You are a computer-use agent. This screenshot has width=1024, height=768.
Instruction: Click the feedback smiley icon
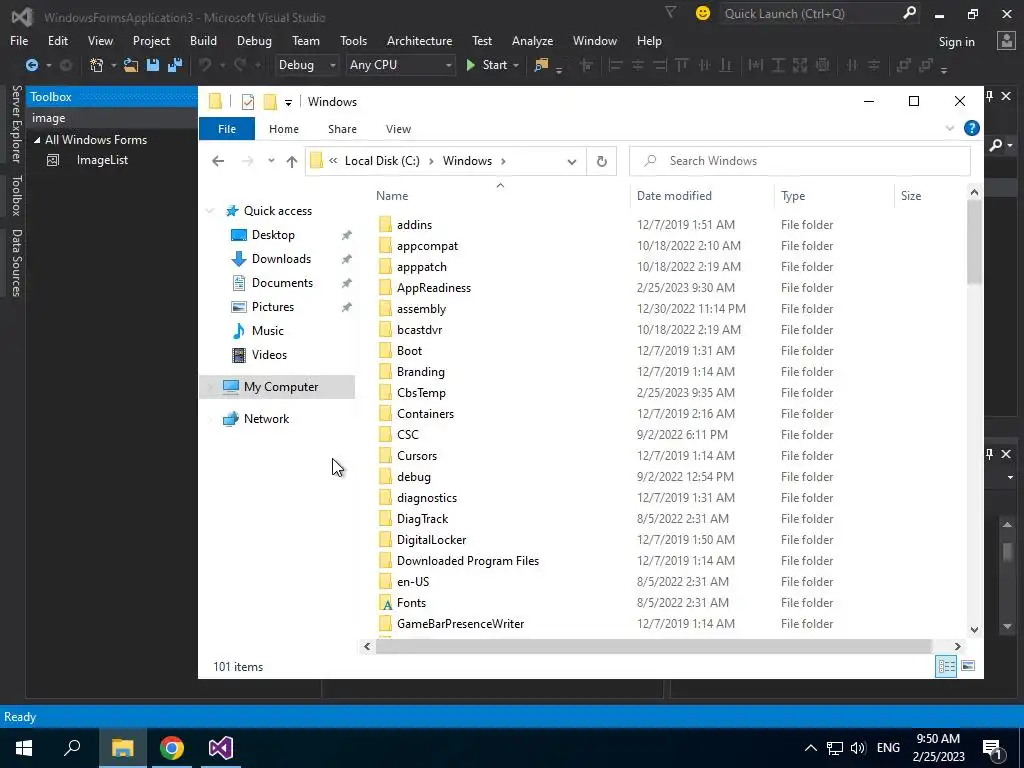pyautogui.click(x=703, y=13)
